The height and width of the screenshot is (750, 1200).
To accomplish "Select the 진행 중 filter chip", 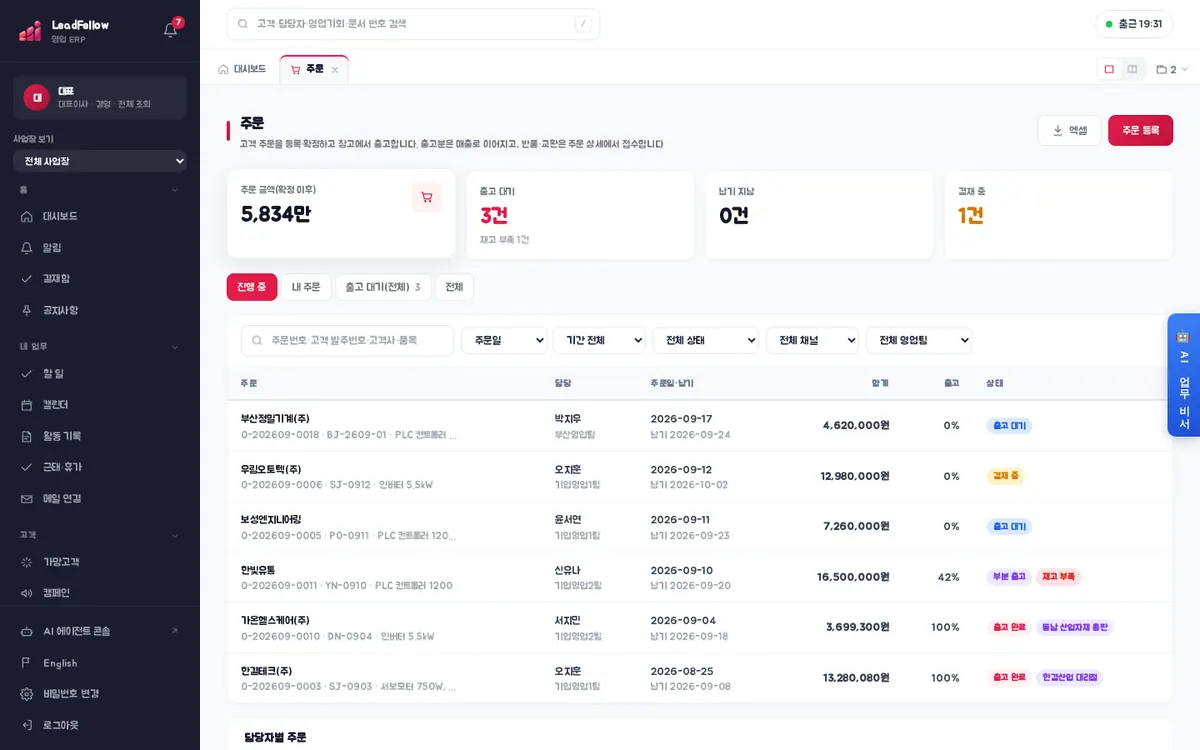I will [252, 287].
